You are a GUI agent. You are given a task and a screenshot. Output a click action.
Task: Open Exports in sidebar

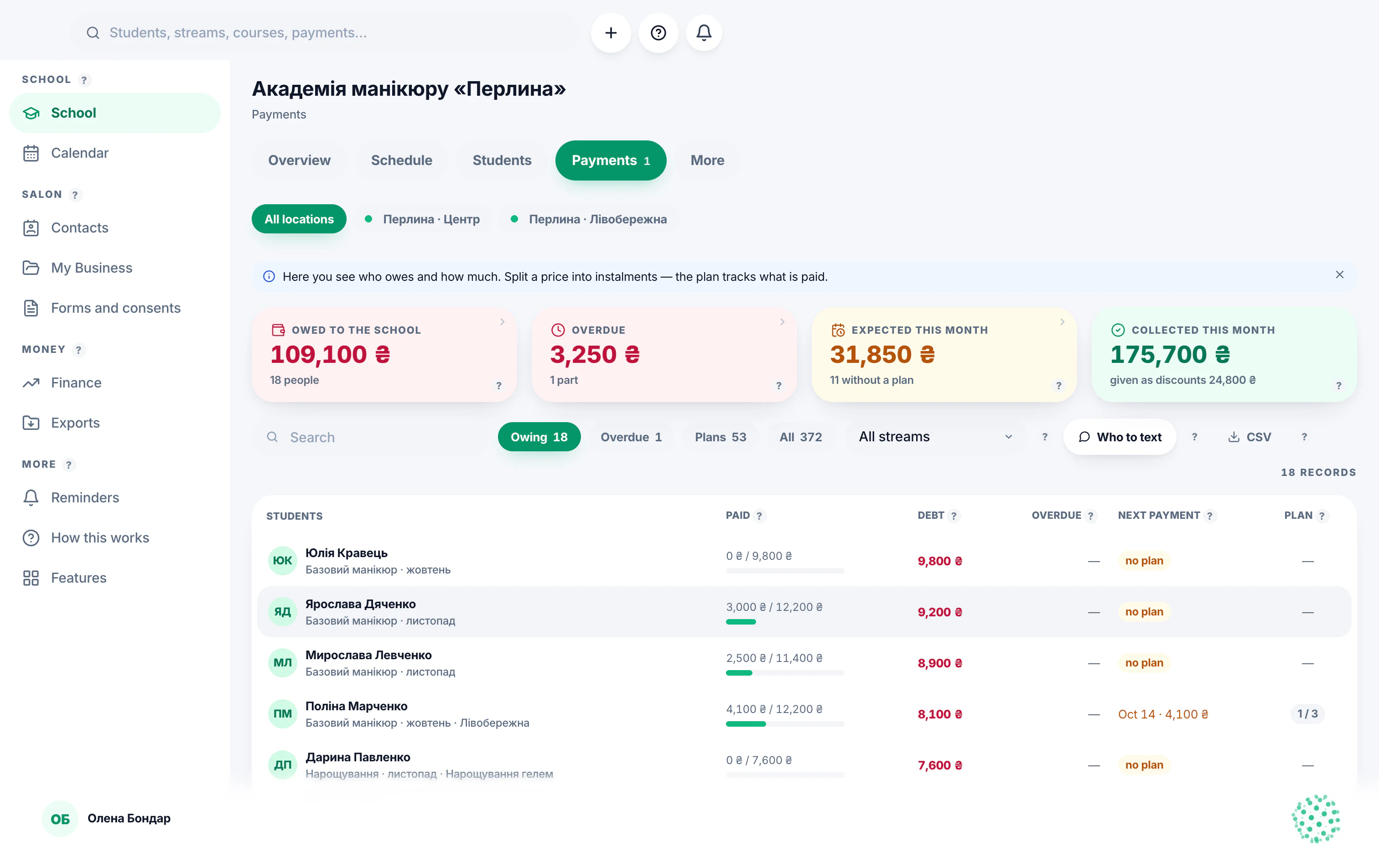114,423
